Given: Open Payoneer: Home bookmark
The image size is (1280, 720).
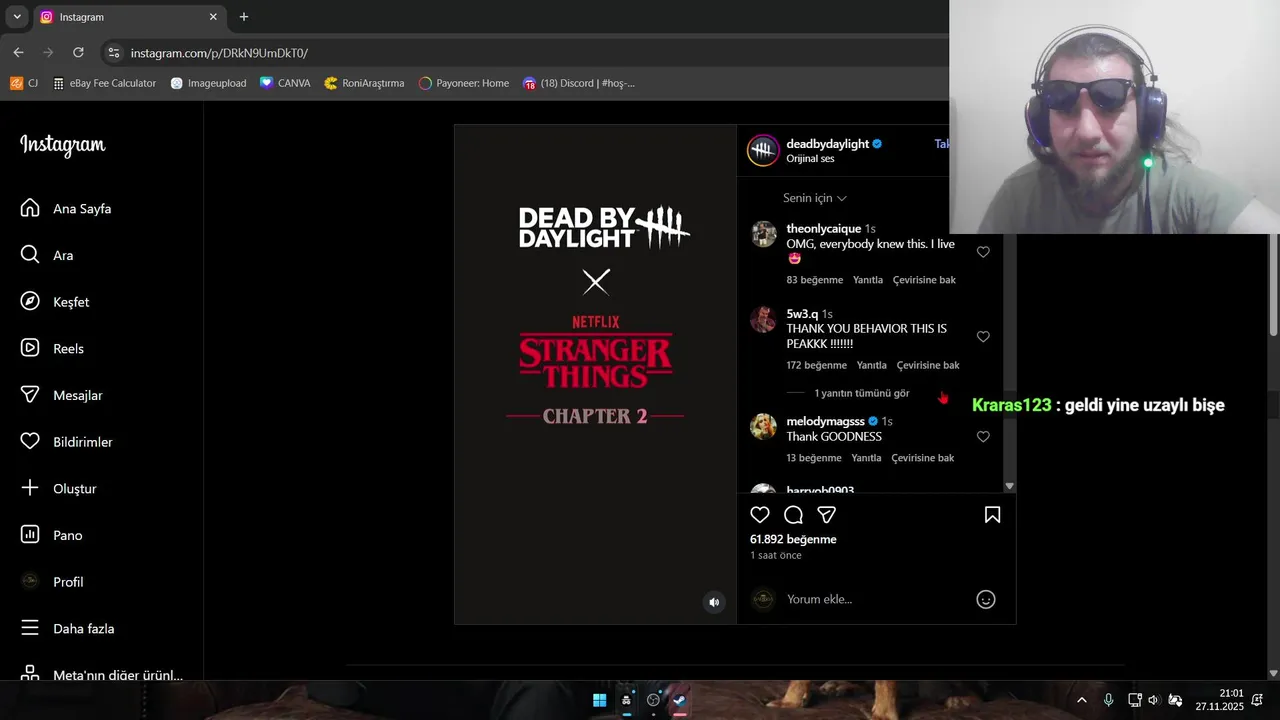Looking at the screenshot, I should point(464,83).
